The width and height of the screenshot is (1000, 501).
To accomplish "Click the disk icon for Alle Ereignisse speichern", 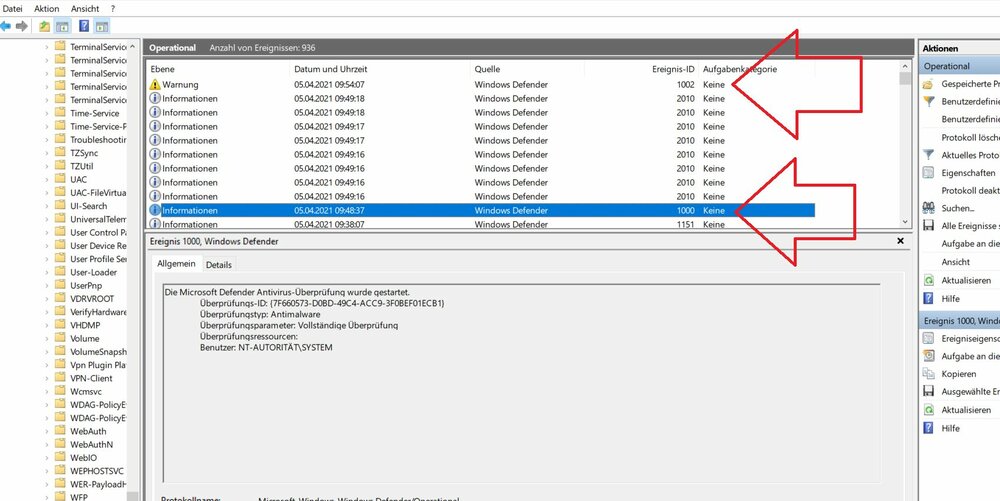I will tap(929, 226).
